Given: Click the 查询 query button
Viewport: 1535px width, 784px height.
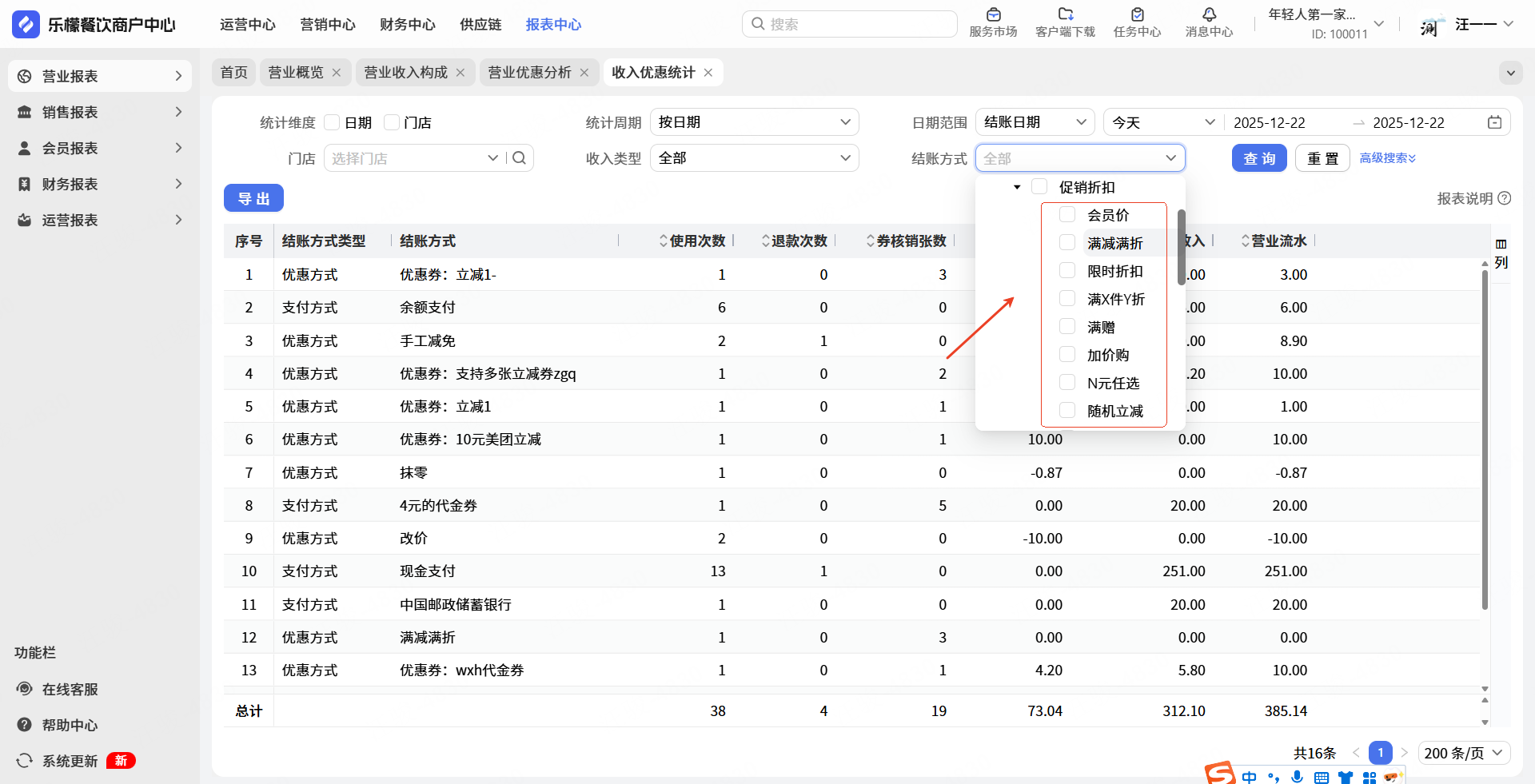Looking at the screenshot, I should point(1259,158).
